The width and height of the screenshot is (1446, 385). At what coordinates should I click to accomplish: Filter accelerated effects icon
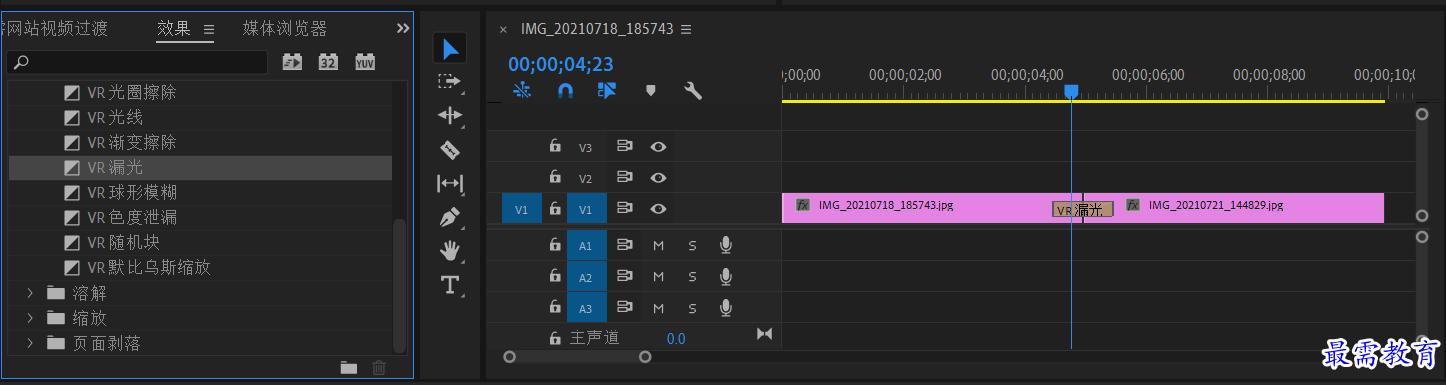coord(292,62)
